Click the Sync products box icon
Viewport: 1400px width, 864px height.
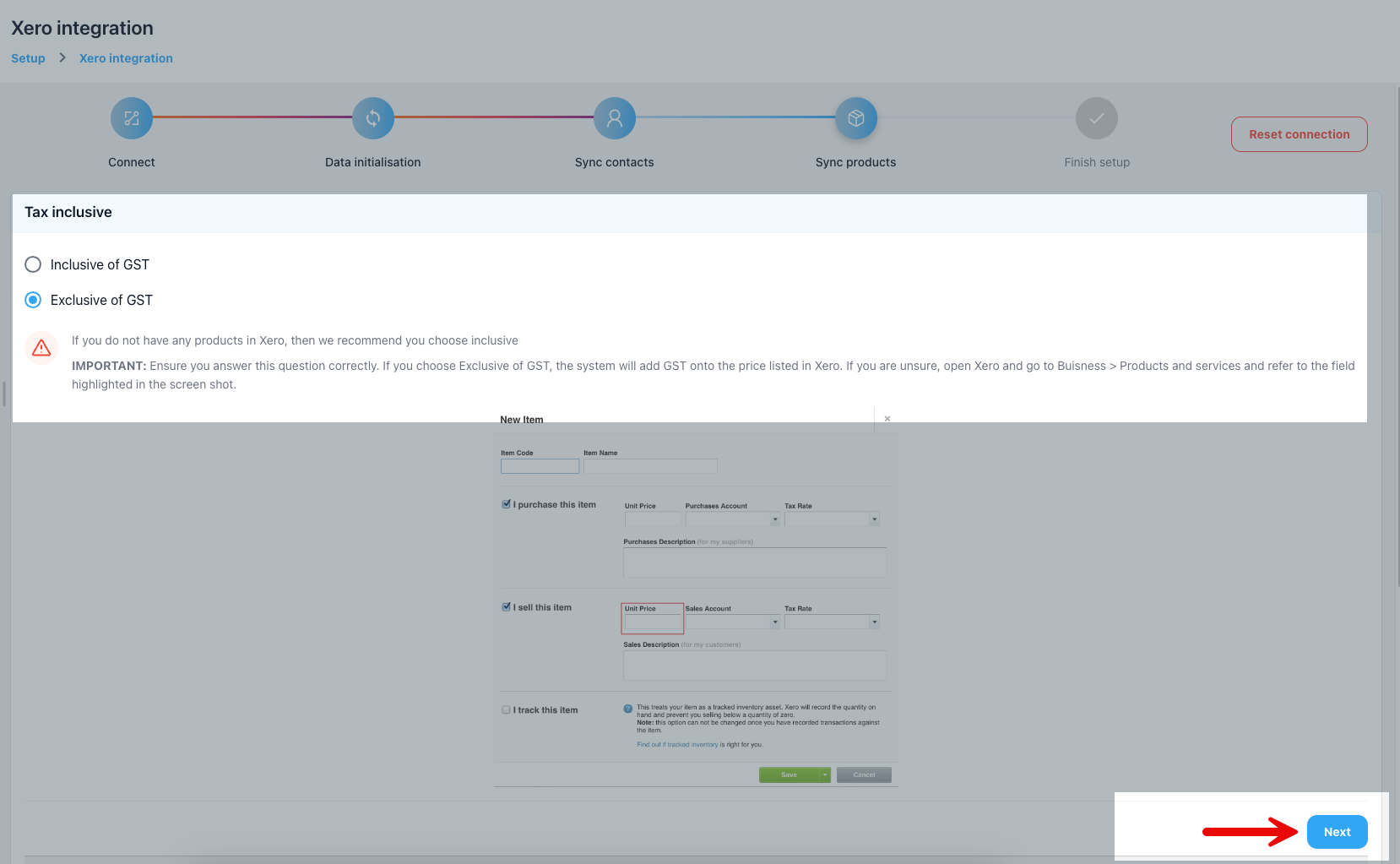[x=856, y=118]
